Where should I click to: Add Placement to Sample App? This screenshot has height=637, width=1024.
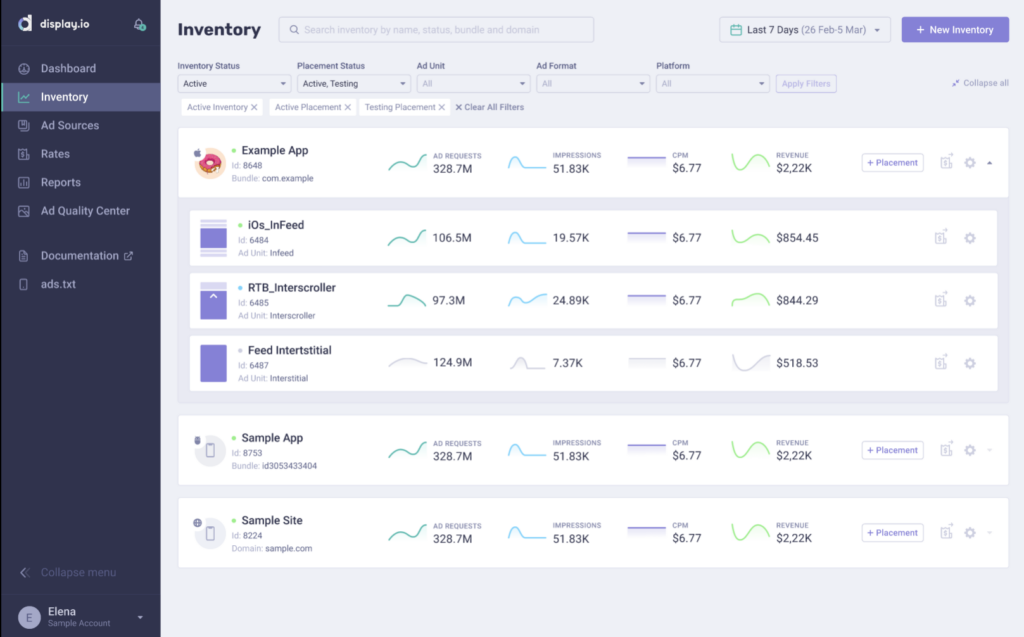[x=892, y=450]
